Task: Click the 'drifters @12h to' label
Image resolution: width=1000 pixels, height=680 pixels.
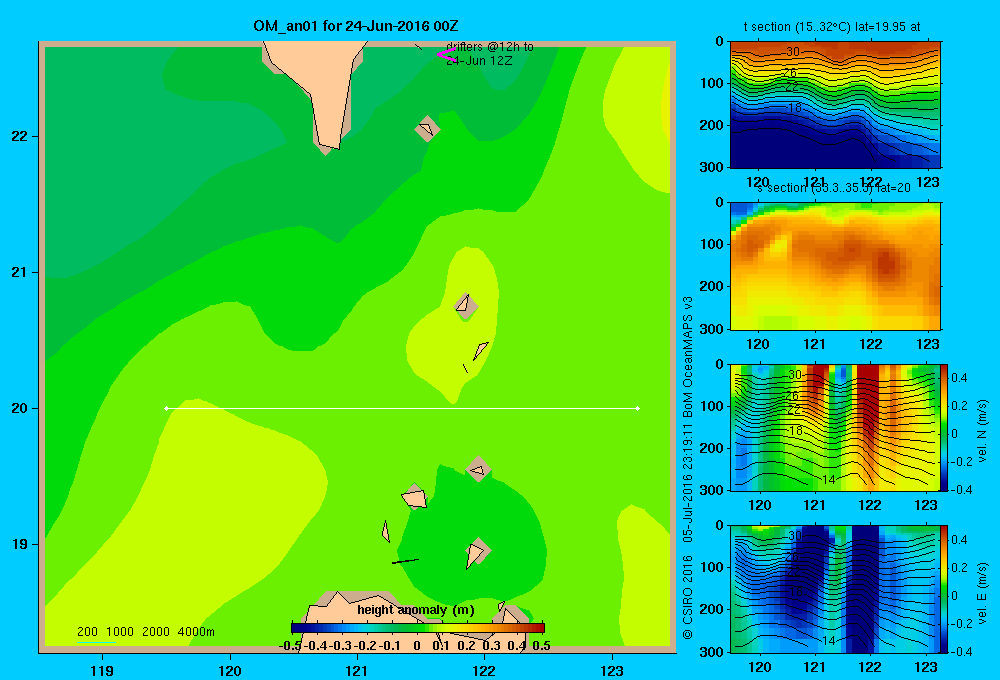Action: [x=489, y=47]
